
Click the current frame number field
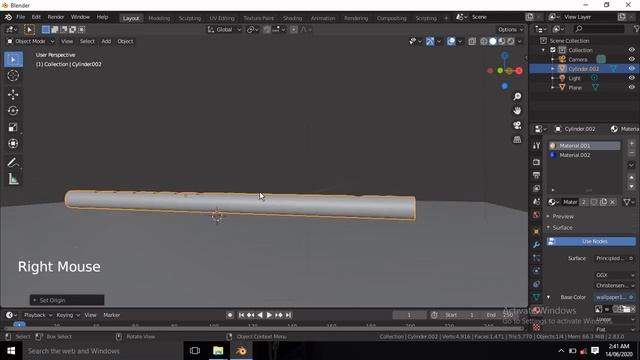pos(409,315)
